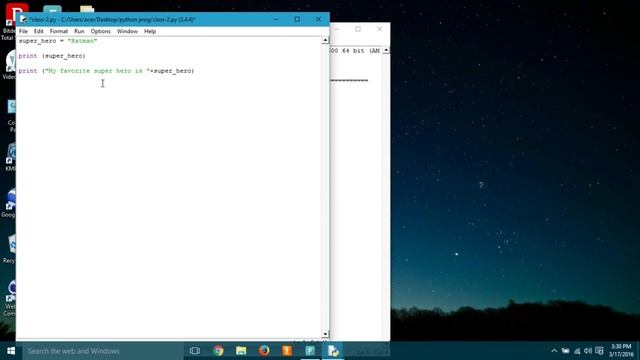Click the print (super_hero) code line

click(52, 56)
